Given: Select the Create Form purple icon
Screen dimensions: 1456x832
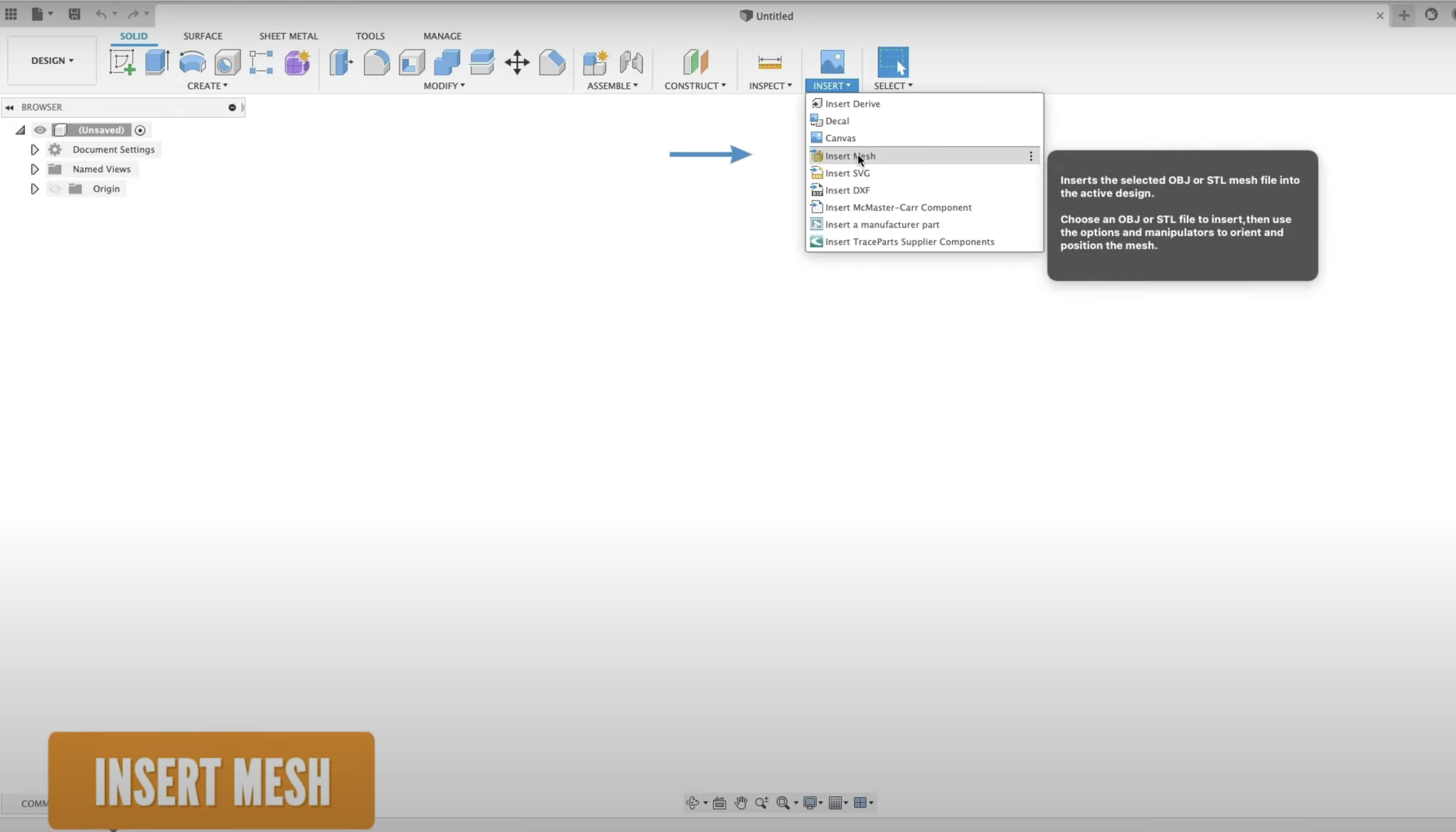Looking at the screenshot, I should [297, 61].
